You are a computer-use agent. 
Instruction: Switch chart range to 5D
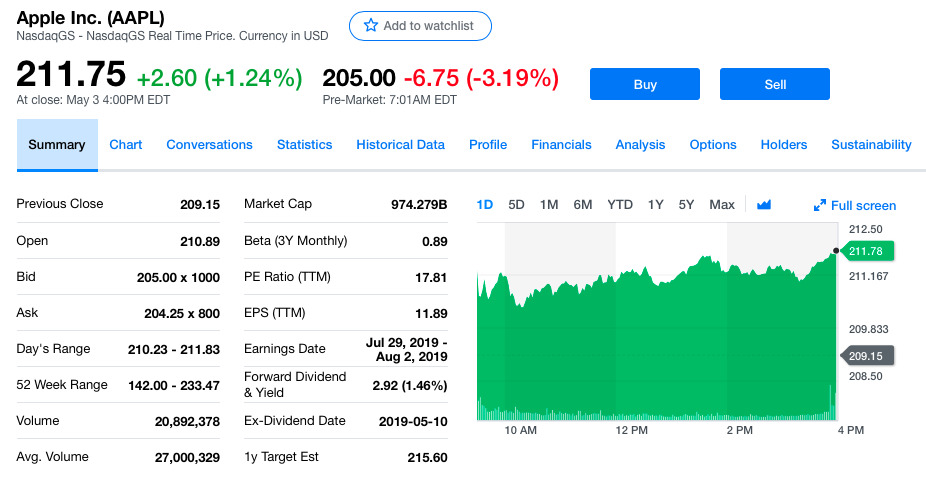coord(516,205)
